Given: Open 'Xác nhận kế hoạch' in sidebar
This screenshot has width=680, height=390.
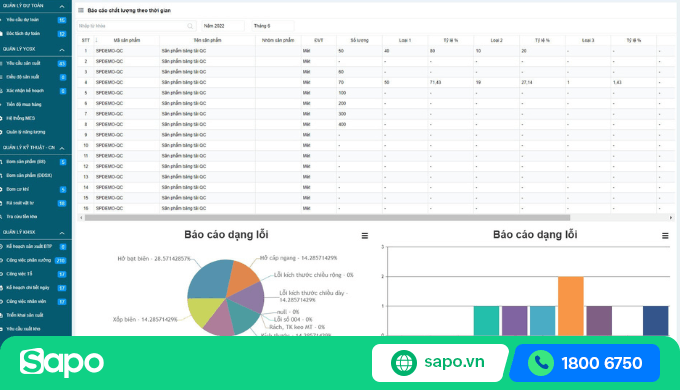Looking at the screenshot, I should 25,91.
